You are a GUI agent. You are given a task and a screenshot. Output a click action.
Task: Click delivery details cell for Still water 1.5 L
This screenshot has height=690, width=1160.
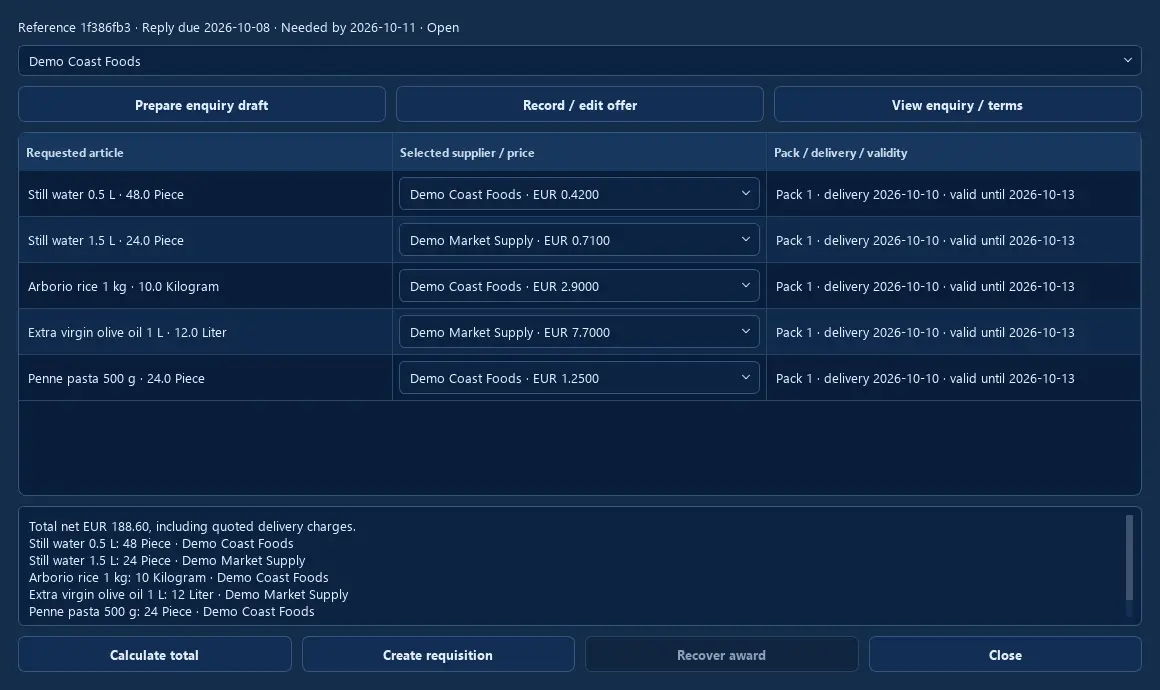tap(954, 240)
